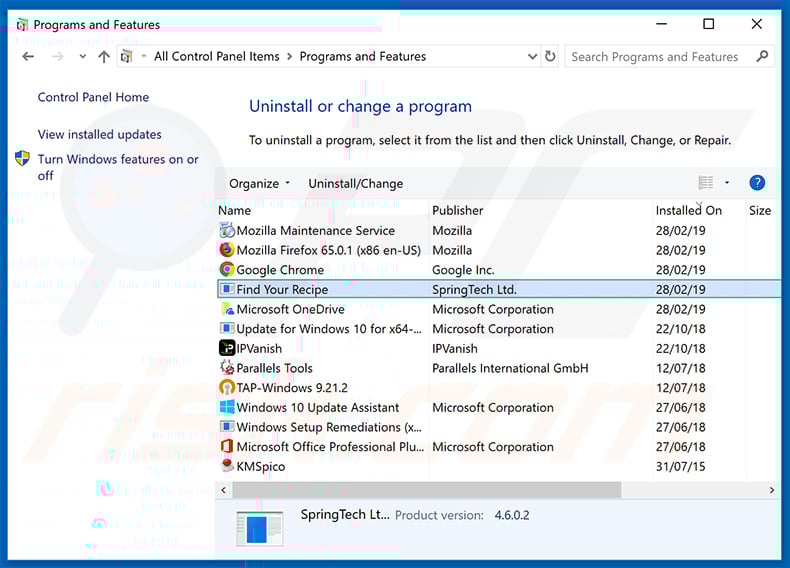Expand breadcrumb chevron after All Control Panel Items

pyautogui.click(x=290, y=57)
